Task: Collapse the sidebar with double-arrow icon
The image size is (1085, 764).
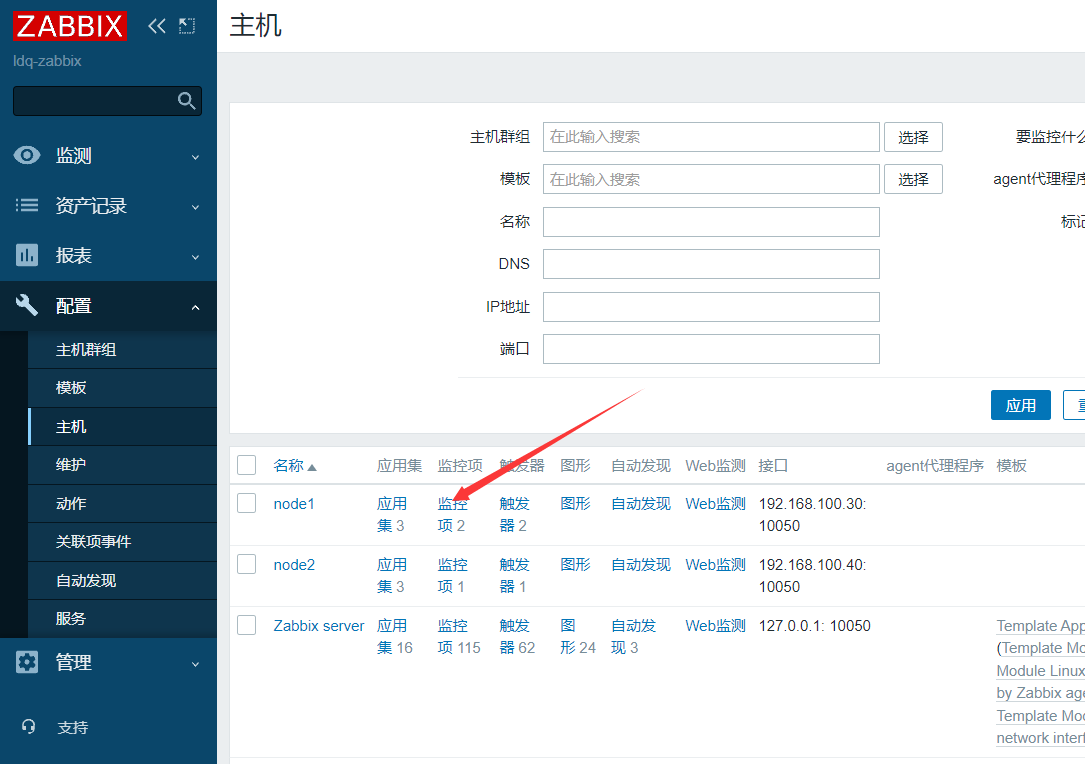Action: click(x=157, y=26)
